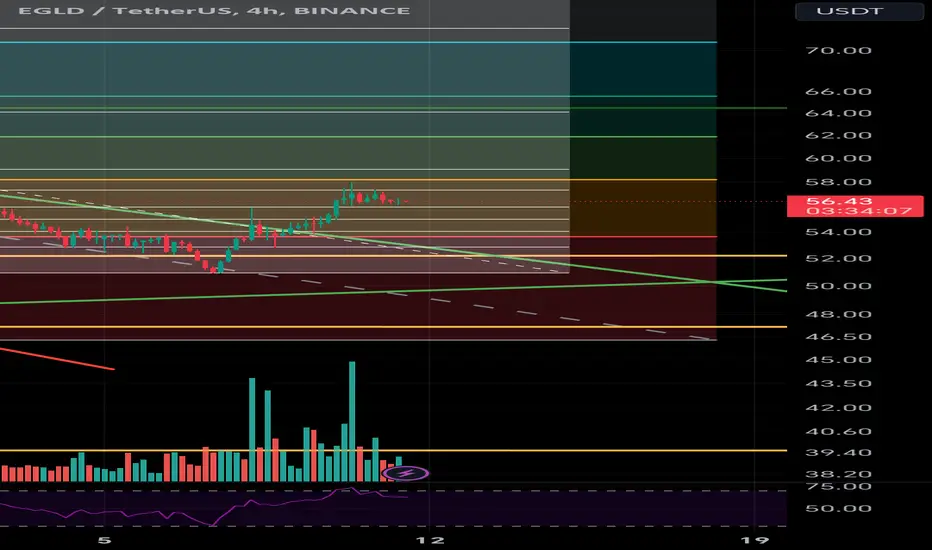Open the USDT currency selector

coord(859,11)
